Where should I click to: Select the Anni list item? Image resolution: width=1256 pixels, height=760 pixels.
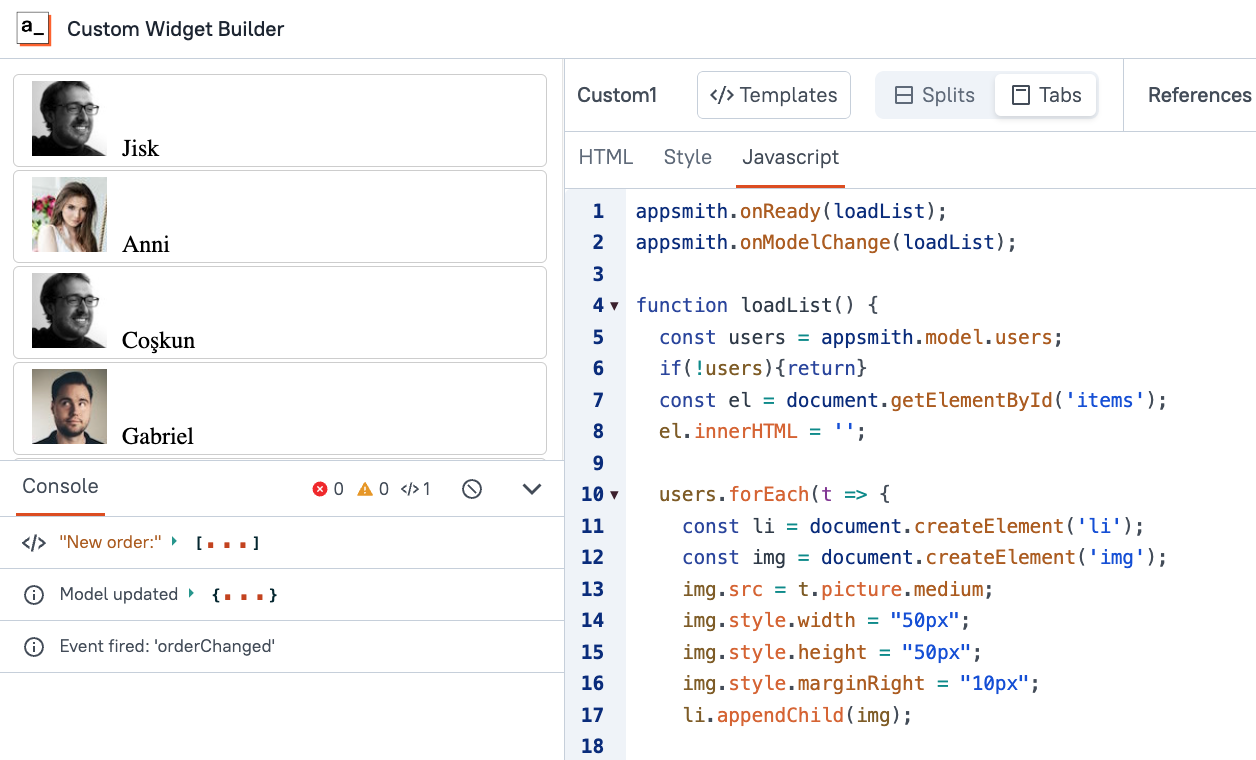(x=280, y=216)
